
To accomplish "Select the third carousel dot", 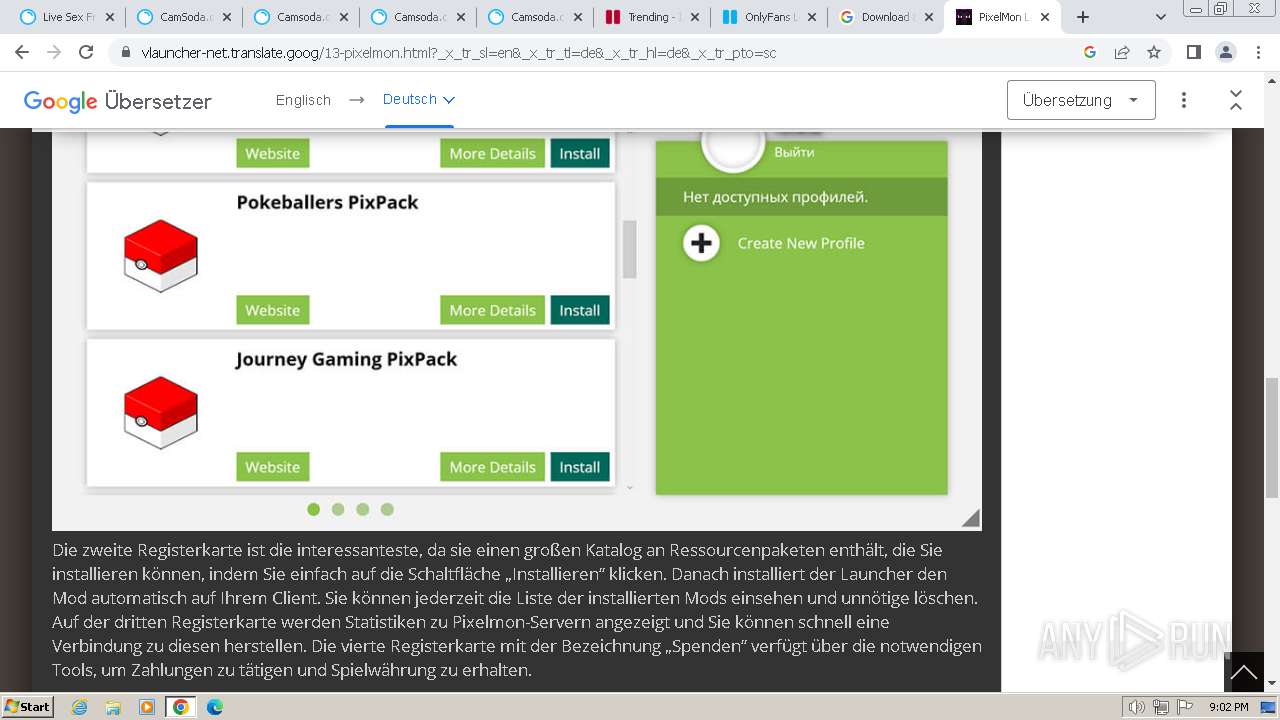I will 362,509.
